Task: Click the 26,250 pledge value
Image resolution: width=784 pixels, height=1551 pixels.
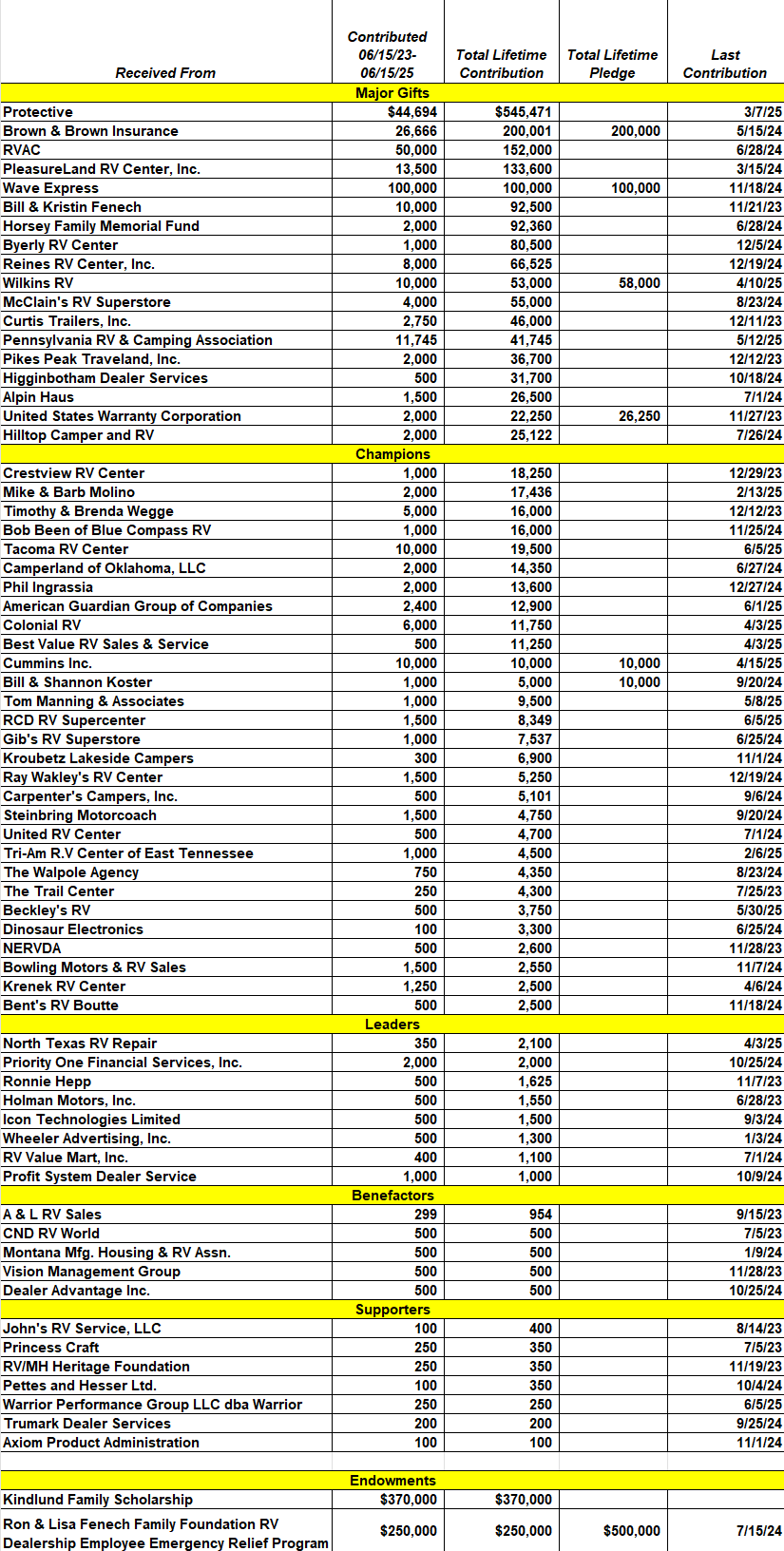Action: (x=640, y=416)
